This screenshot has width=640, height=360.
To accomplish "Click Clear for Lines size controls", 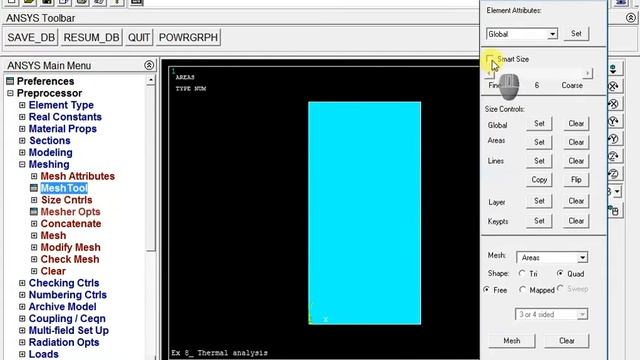I will click(576, 161).
